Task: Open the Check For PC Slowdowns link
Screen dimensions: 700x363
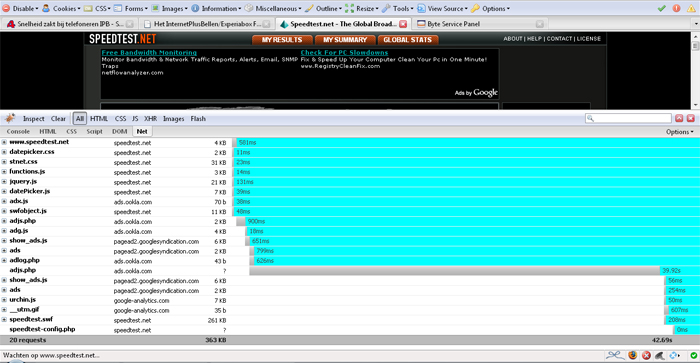Action: coord(344,52)
